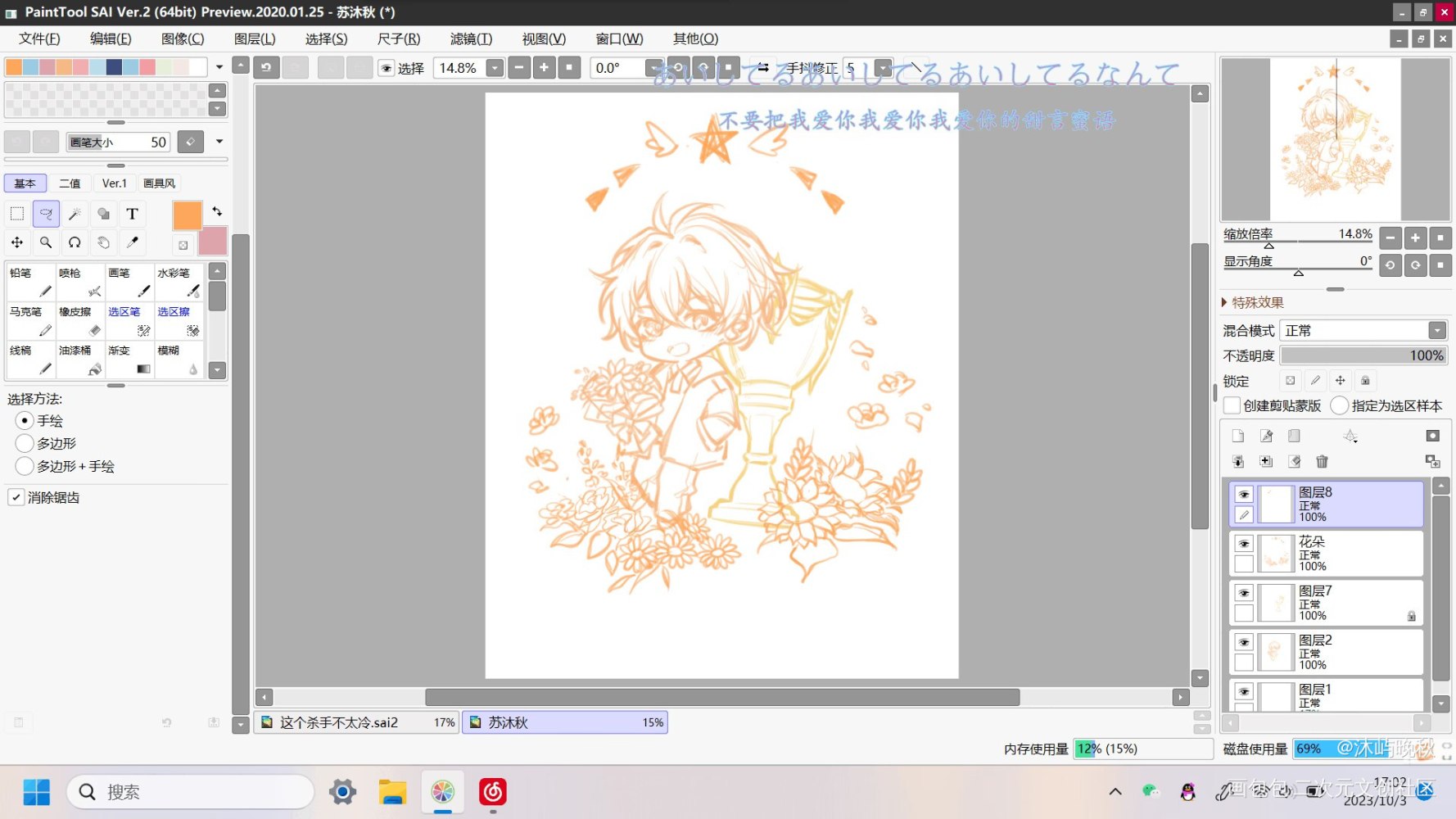
Task: Activate the zoom magnifier tool
Action: 46,242
